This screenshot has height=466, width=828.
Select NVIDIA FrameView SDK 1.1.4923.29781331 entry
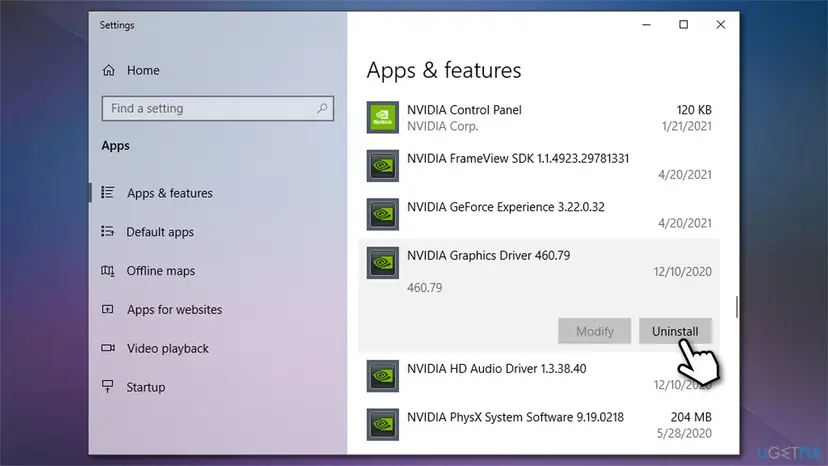[518, 159]
